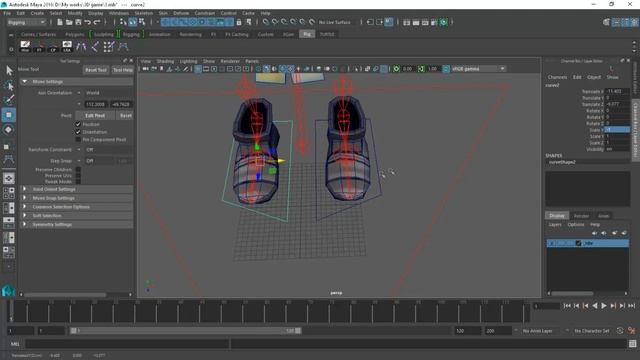Expand the Joint Orient Settings section
Screen dimensions: 640x360
click(24, 189)
